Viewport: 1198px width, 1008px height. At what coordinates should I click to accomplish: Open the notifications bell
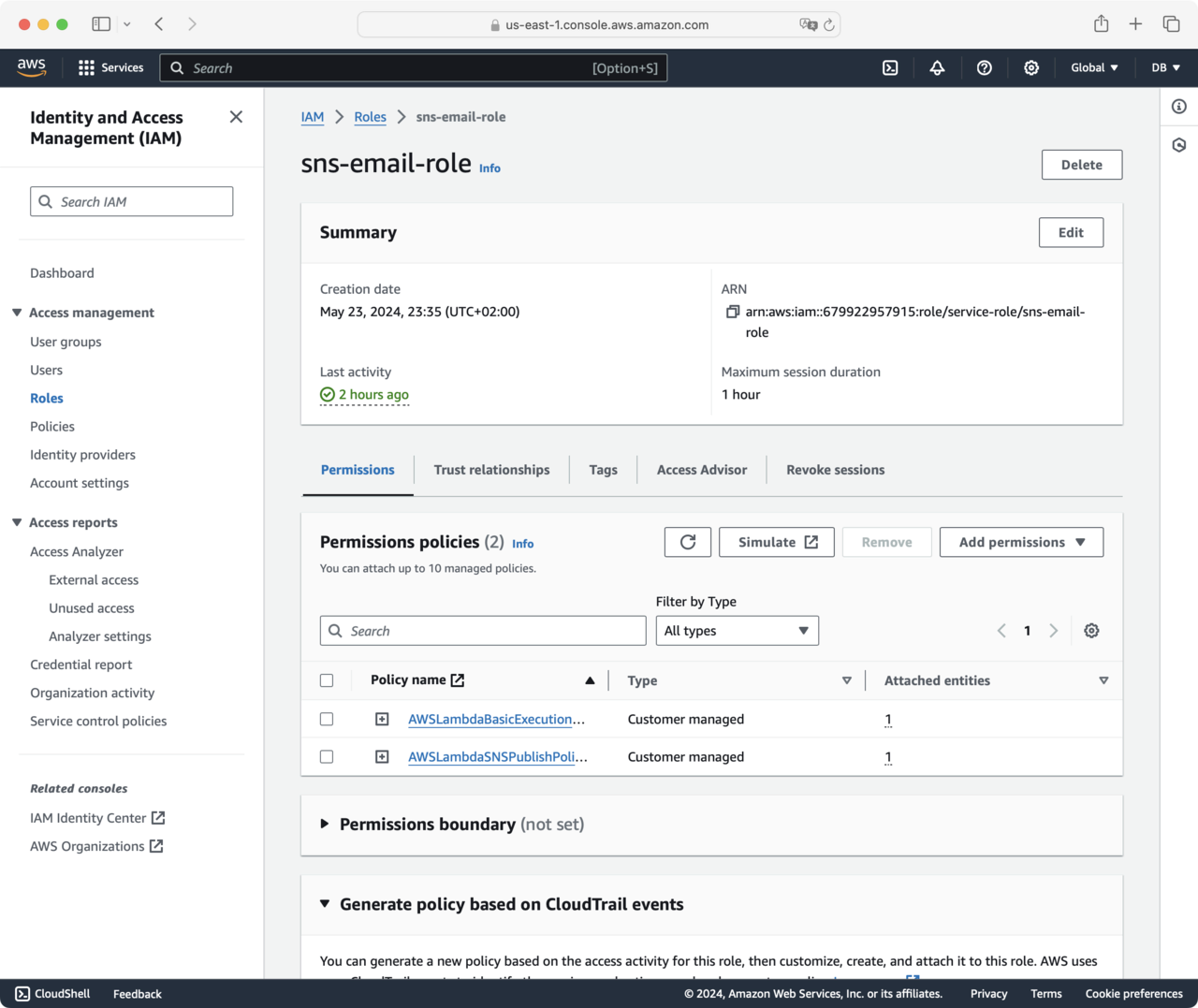[x=937, y=67]
